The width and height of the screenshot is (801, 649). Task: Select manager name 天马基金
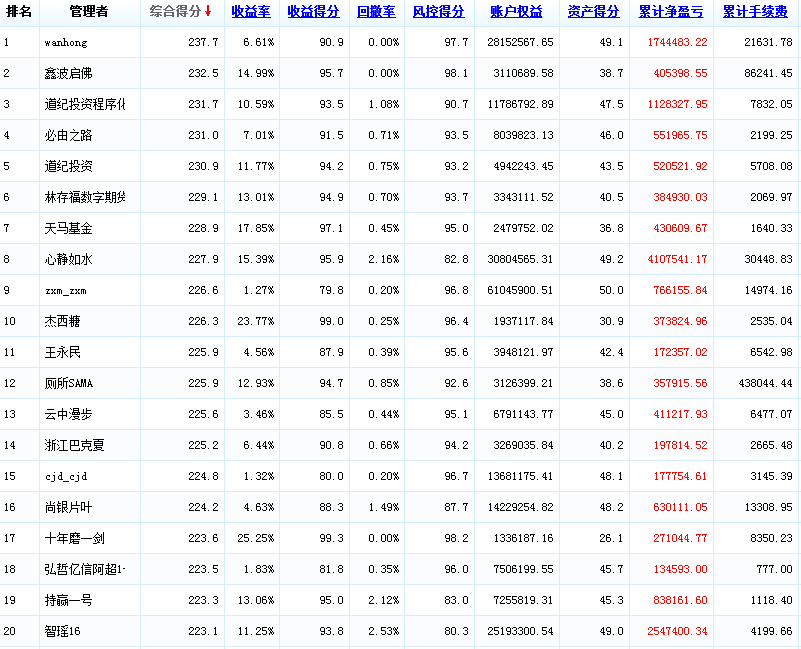68,228
